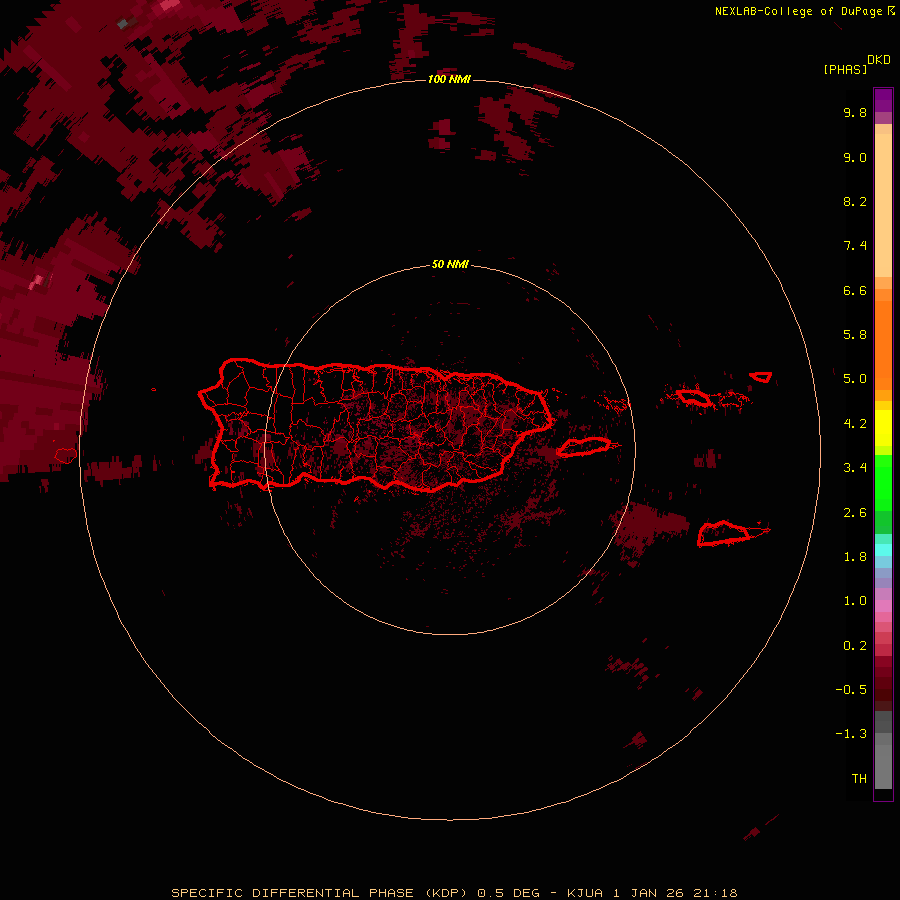Click the -1.3 scale value
Screen dimensions: 900x900
coord(851,734)
